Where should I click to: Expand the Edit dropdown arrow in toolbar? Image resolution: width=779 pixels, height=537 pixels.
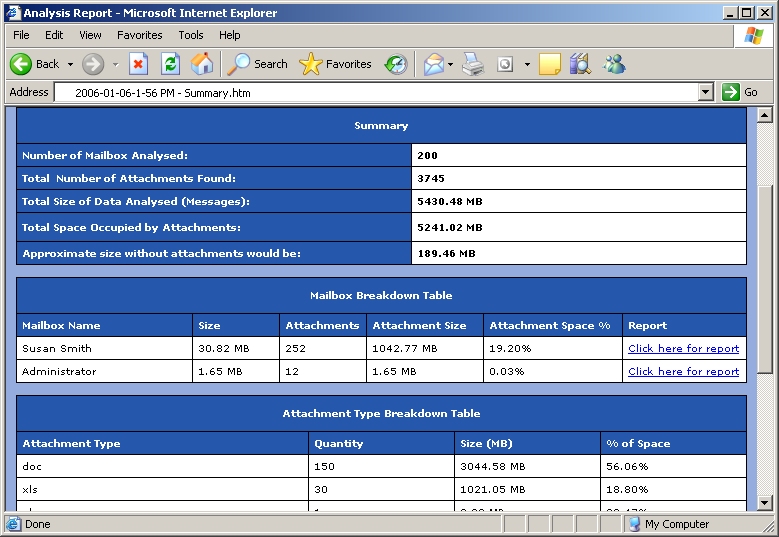click(x=527, y=65)
